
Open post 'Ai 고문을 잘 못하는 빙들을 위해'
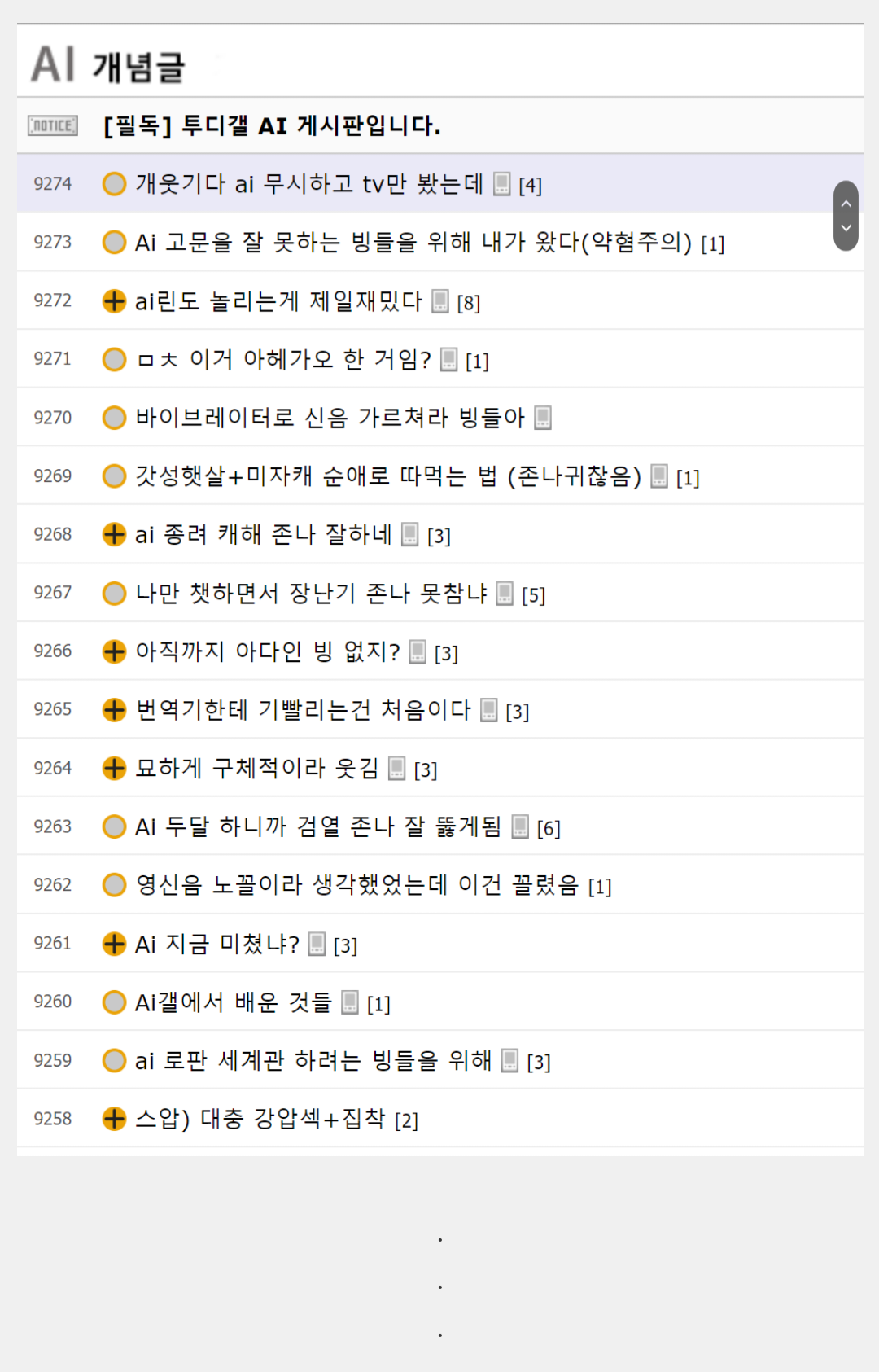(413, 243)
